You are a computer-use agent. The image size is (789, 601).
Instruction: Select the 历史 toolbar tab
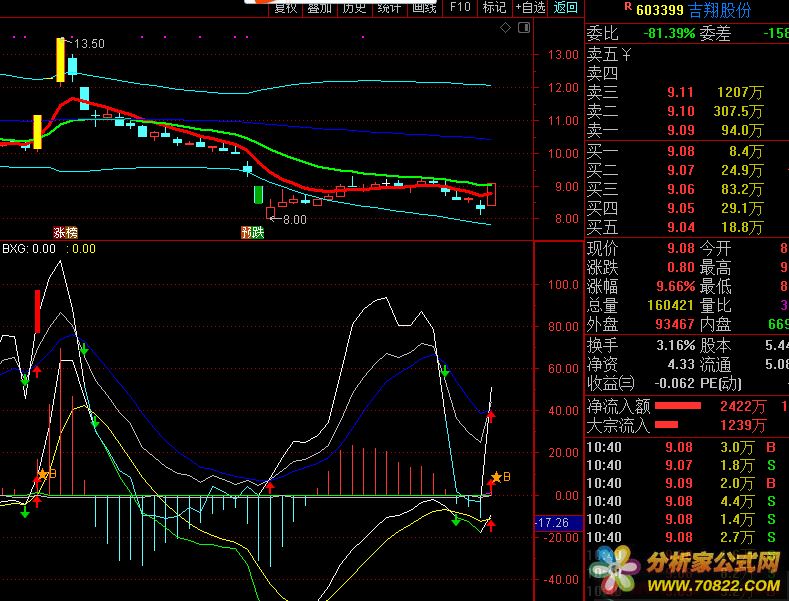tap(354, 7)
